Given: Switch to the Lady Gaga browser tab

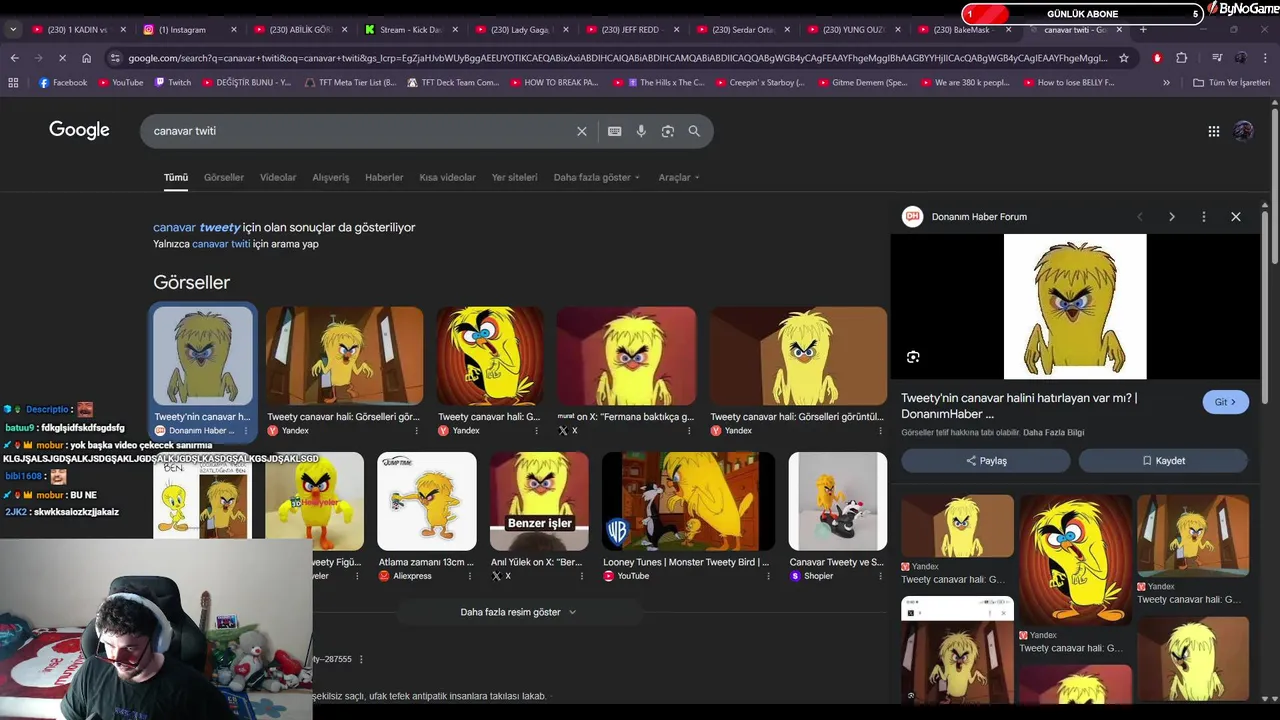Looking at the screenshot, I should point(520,30).
